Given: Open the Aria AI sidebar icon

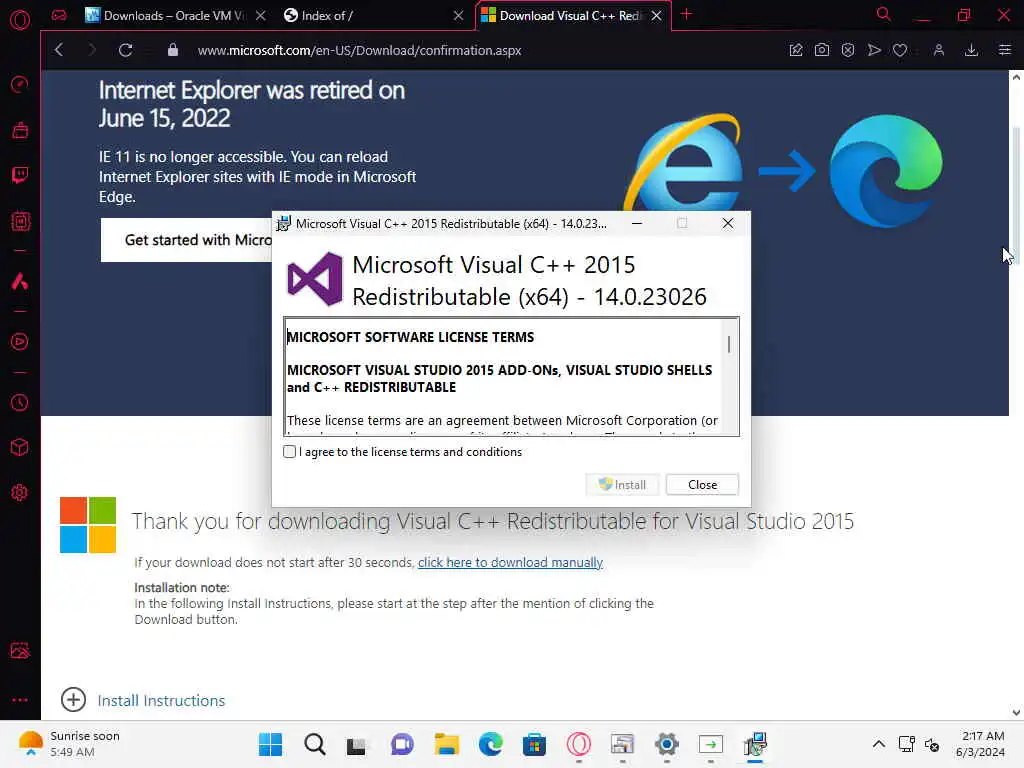Looking at the screenshot, I should [x=20, y=281].
